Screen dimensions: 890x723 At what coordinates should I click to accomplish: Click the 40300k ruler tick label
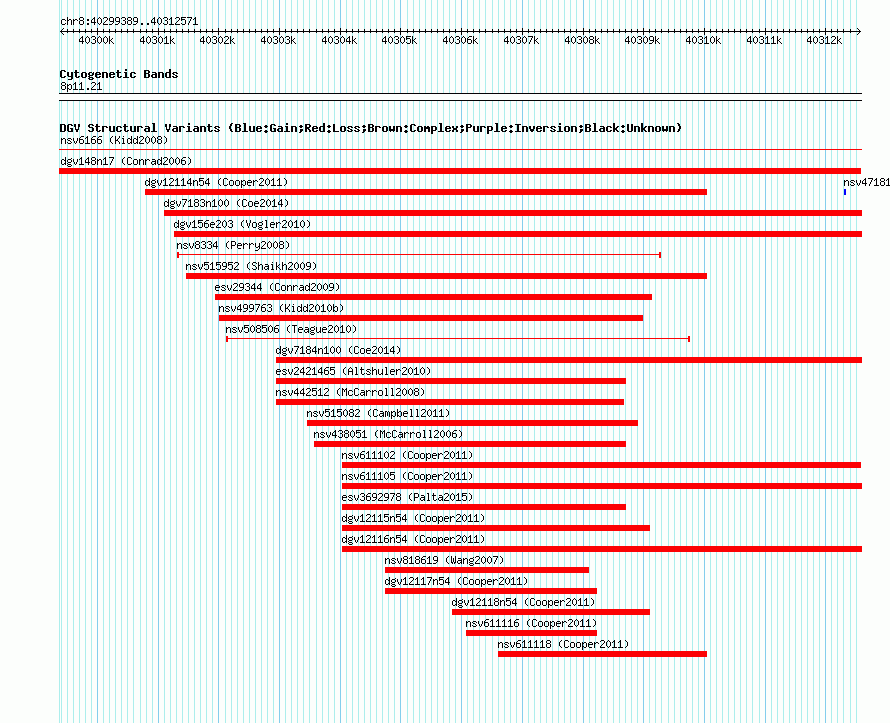pyautogui.click(x=96, y=40)
